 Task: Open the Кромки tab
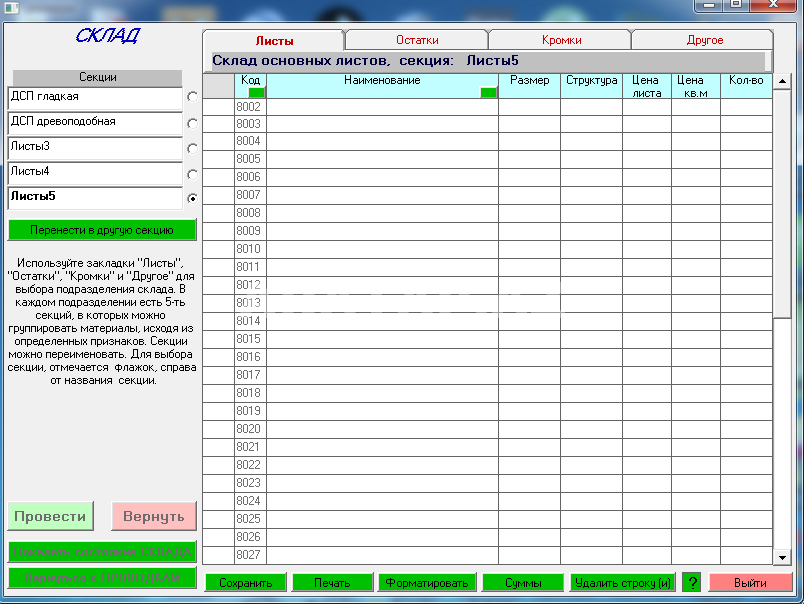point(561,40)
